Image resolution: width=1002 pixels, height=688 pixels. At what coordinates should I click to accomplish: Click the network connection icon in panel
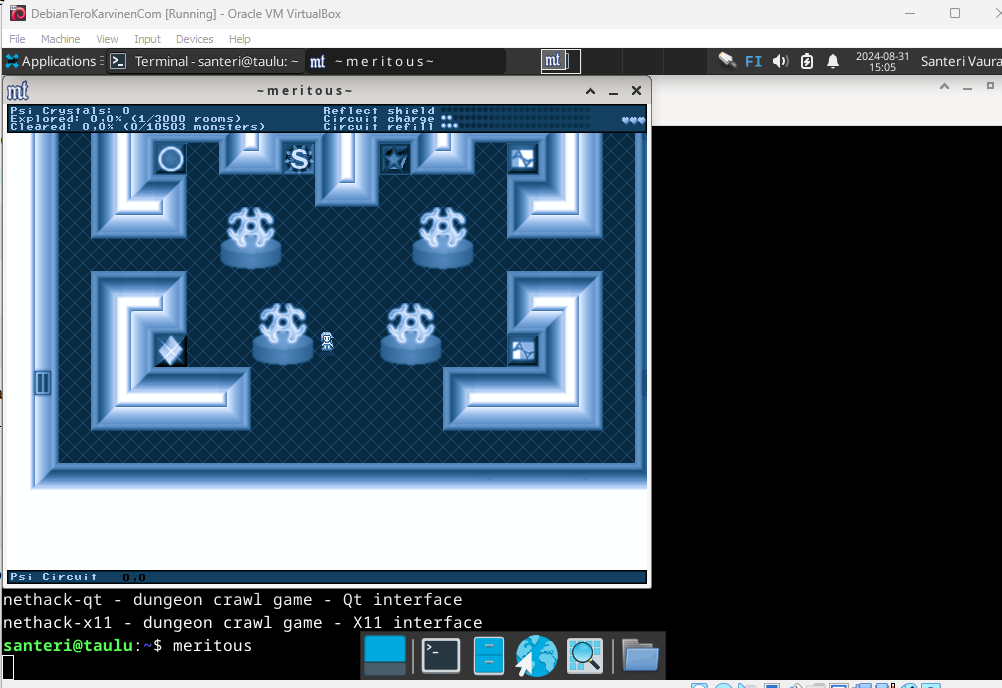pyautogui.click(x=727, y=61)
